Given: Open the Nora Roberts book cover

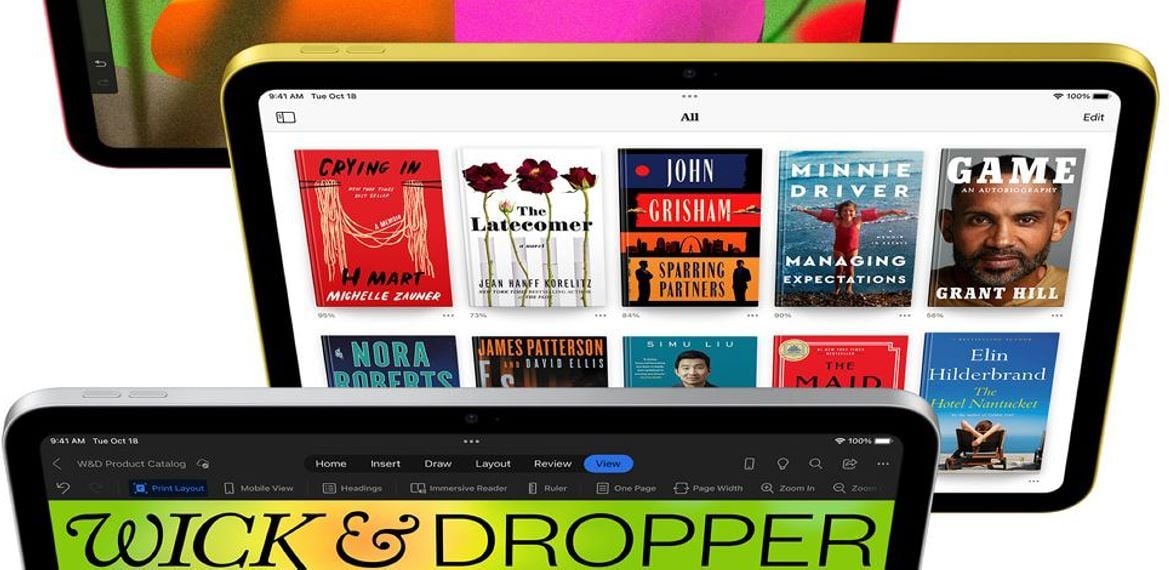Looking at the screenshot, I should pos(390,361).
